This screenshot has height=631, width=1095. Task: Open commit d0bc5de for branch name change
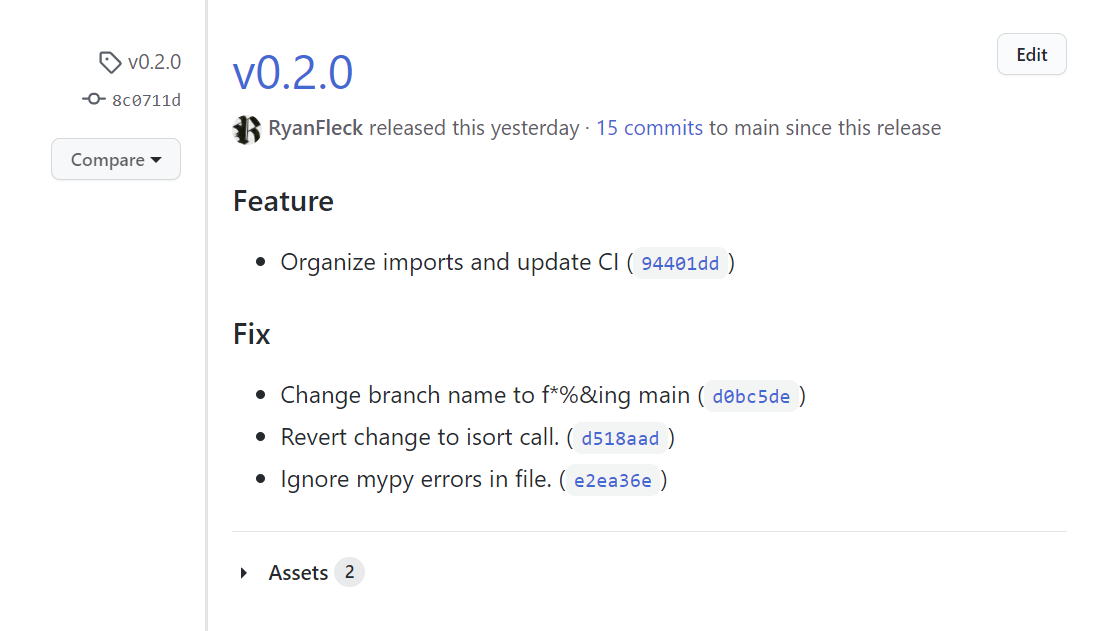751,396
